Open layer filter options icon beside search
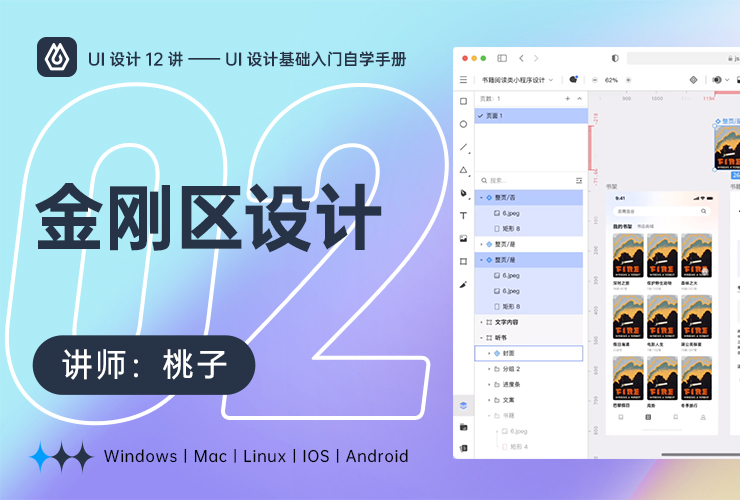The width and height of the screenshot is (740, 500). [x=579, y=180]
